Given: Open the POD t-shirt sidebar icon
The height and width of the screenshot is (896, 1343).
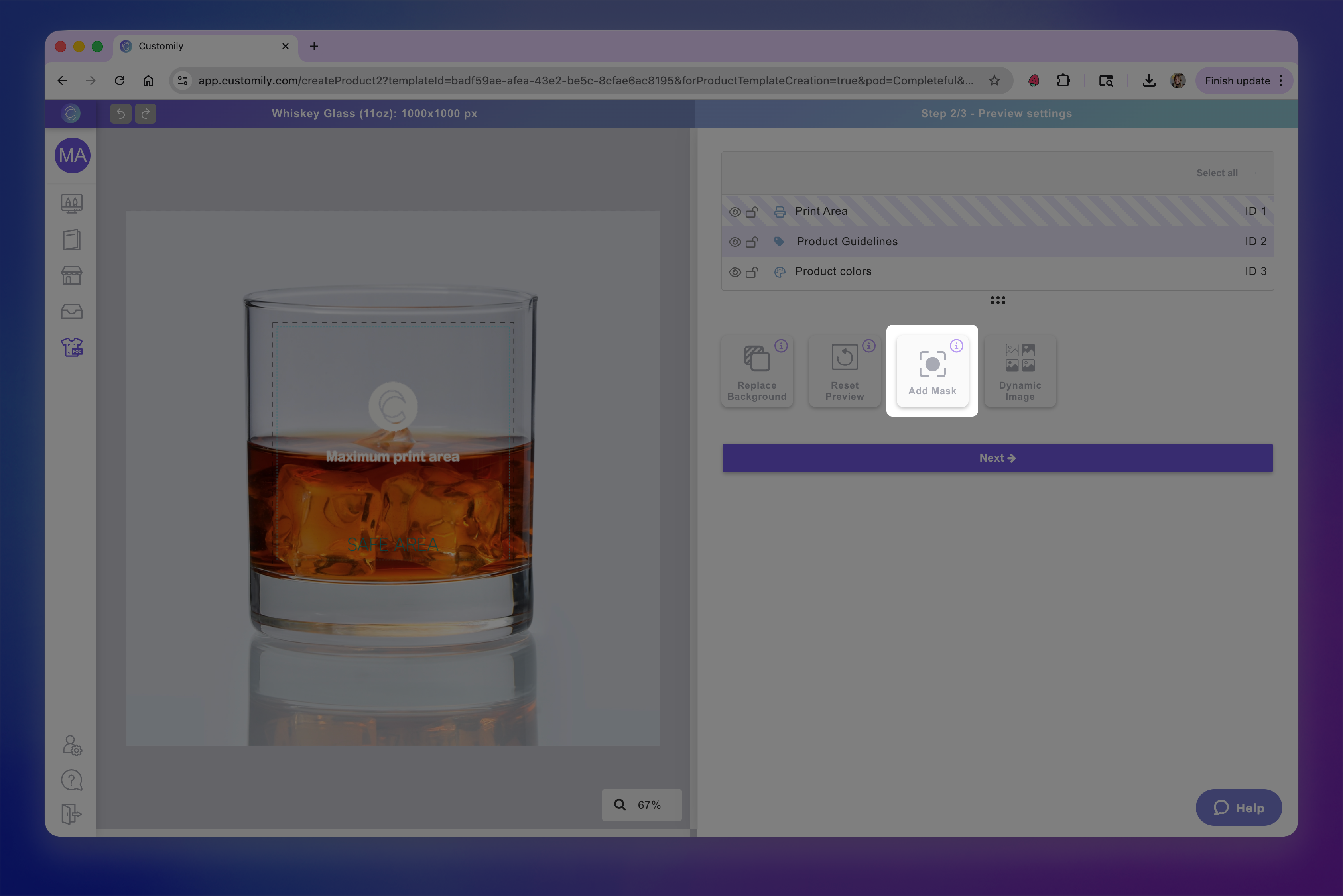Looking at the screenshot, I should point(72,347).
